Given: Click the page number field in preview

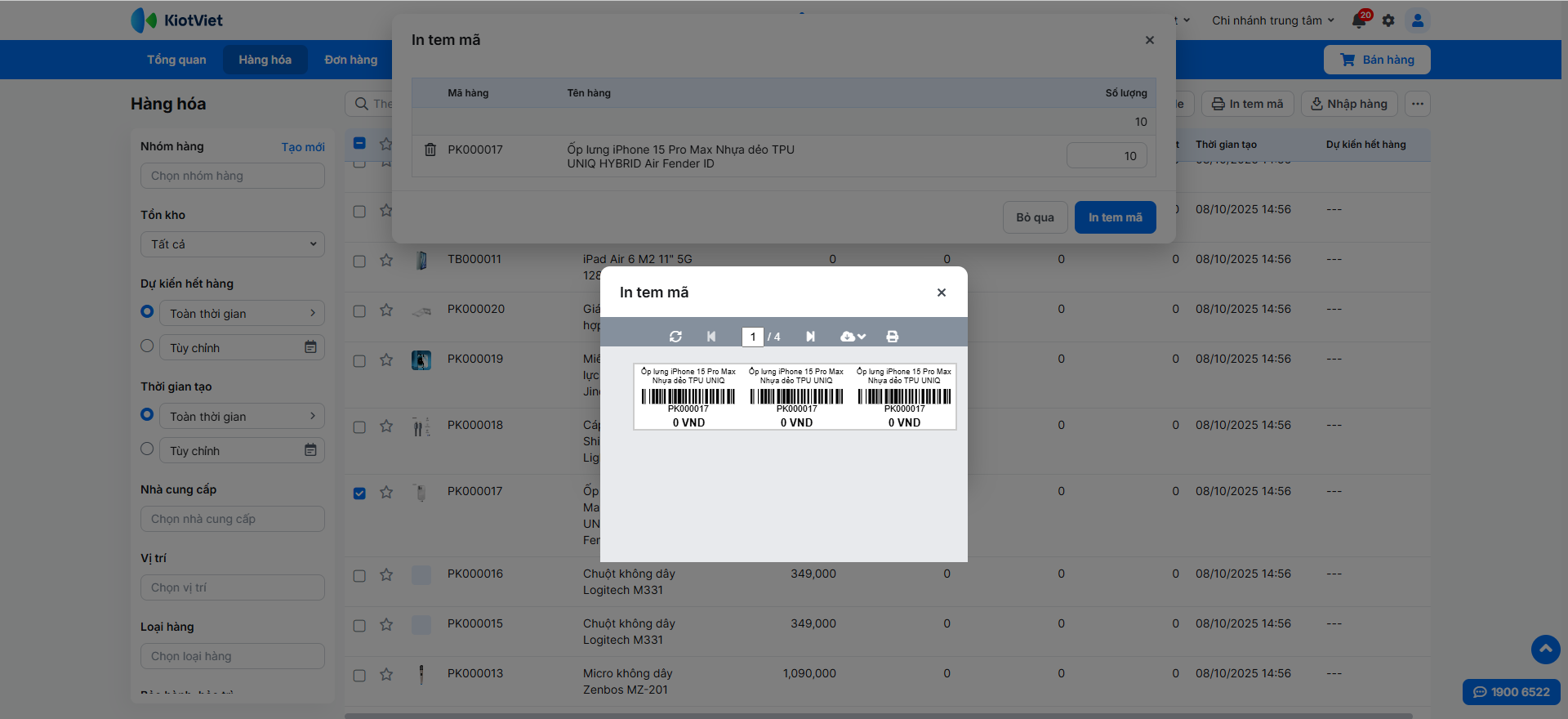Looking at the screenshot, I should pyautogui.click(x=752, y=337).
